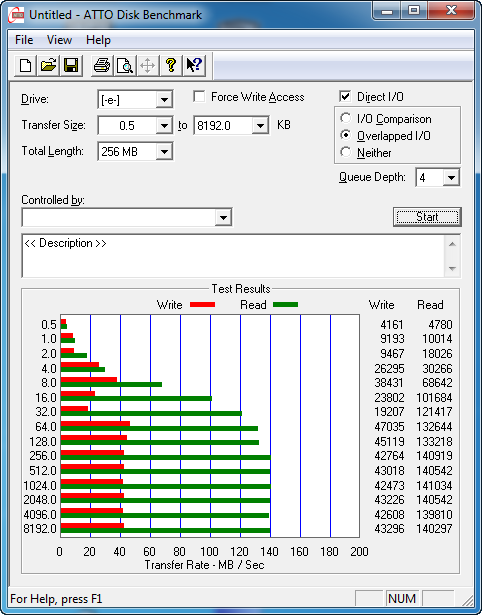Click read value 140297 for 8192.0 row
This screenshot has height=615, width=482.
pyautogui.click(x=434, y=529)
